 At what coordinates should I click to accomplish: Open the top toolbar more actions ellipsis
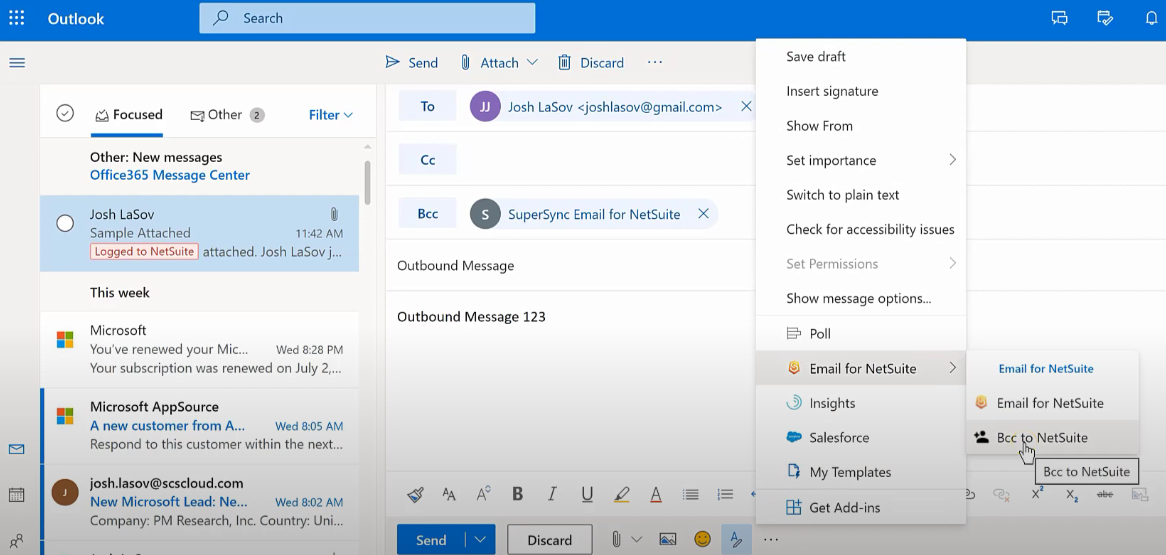tap(654, 62)
